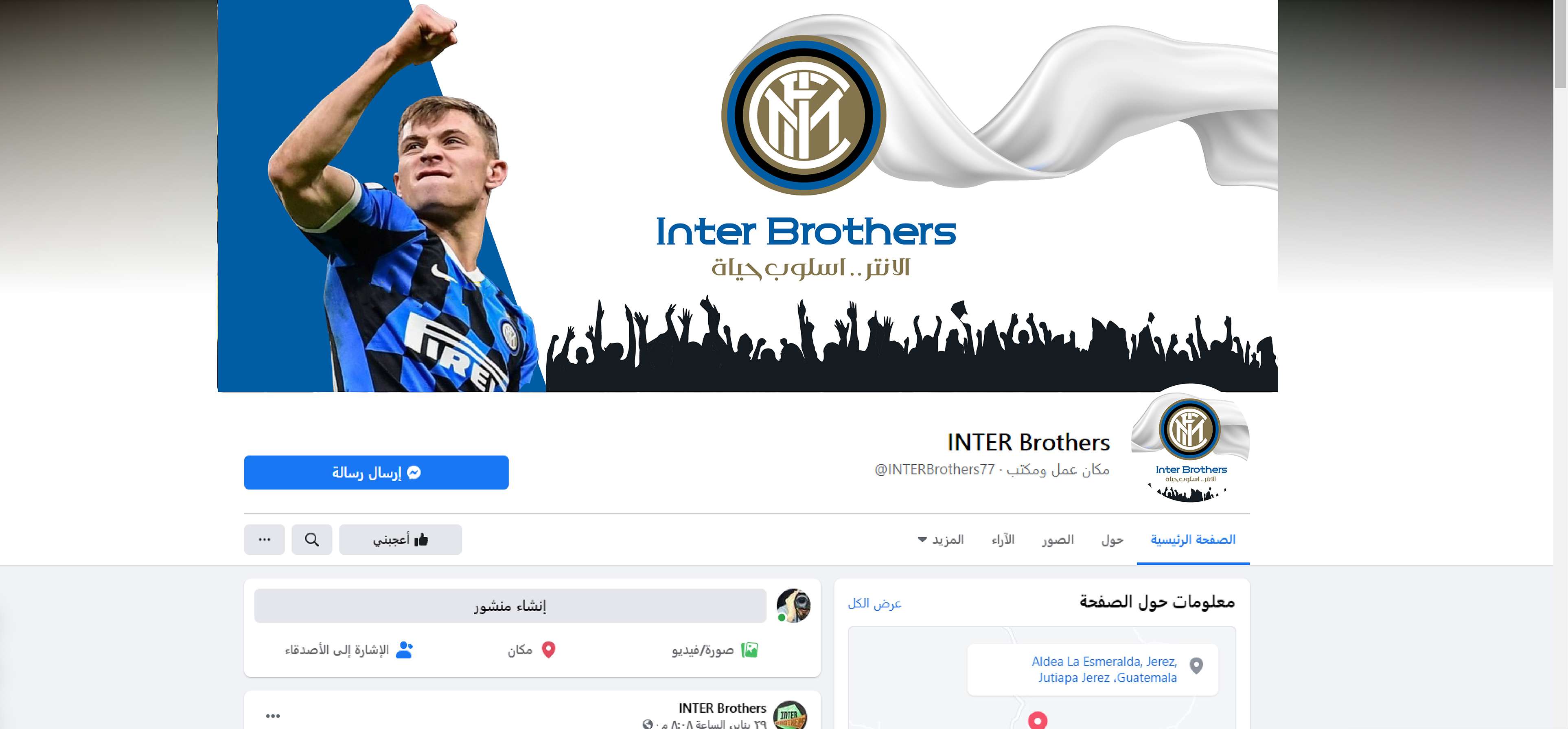
Task: Click the user avatar beside create post
Action: 793,605
